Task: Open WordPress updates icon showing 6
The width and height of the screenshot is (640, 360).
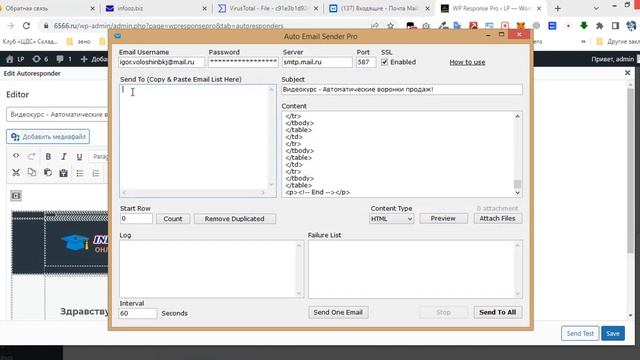Action: 40,59
